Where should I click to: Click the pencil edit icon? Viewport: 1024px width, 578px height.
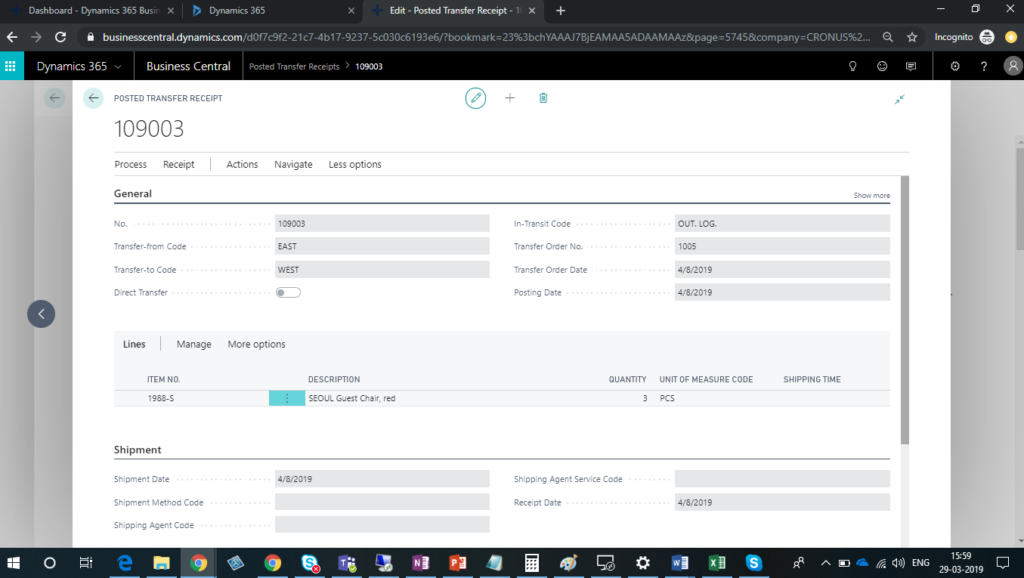475,98
